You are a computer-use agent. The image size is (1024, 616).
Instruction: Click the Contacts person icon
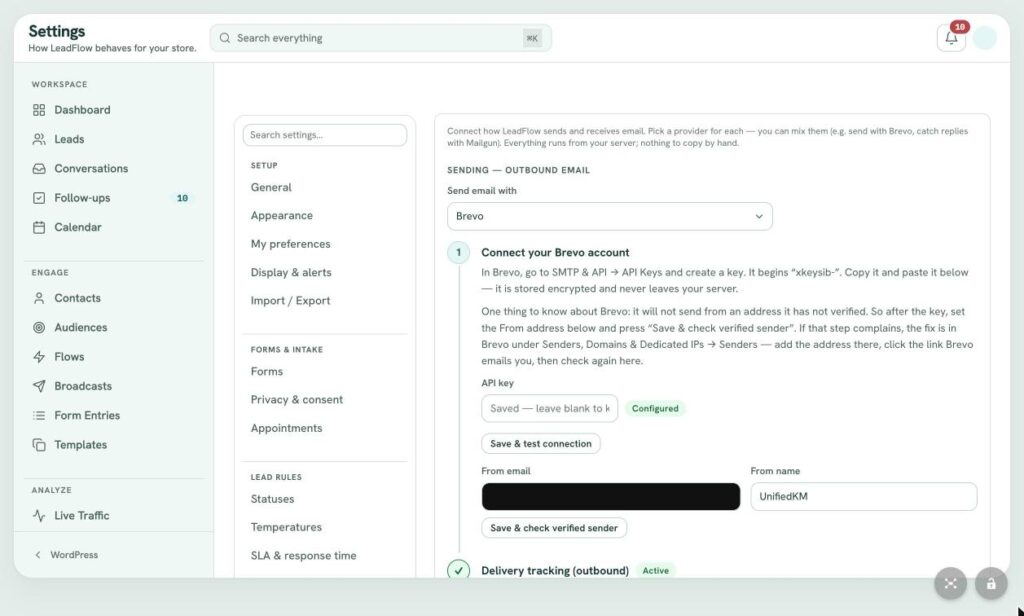tap(39, 298)
